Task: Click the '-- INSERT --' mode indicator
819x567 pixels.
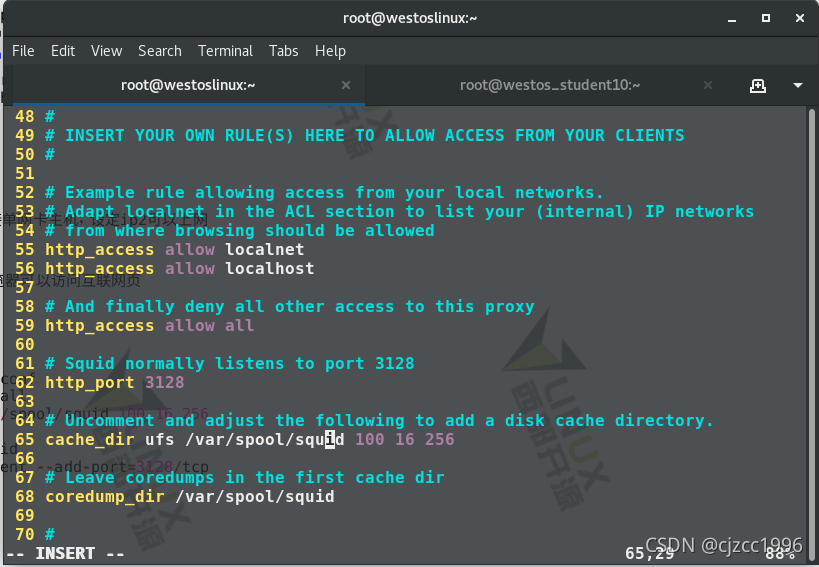Action: (x=65, y=553)
